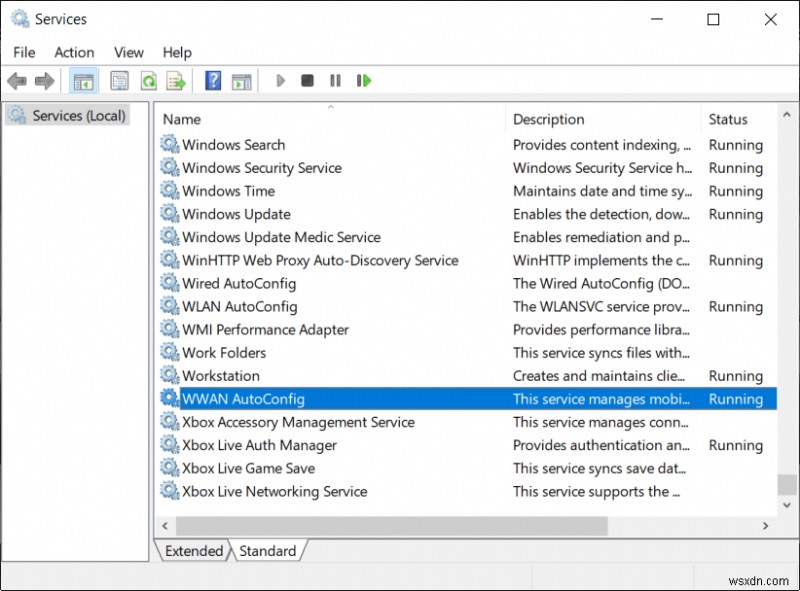This screenshot has height=591, width=800.
Task: Export the service list
Action: click(x=175, y=80)
